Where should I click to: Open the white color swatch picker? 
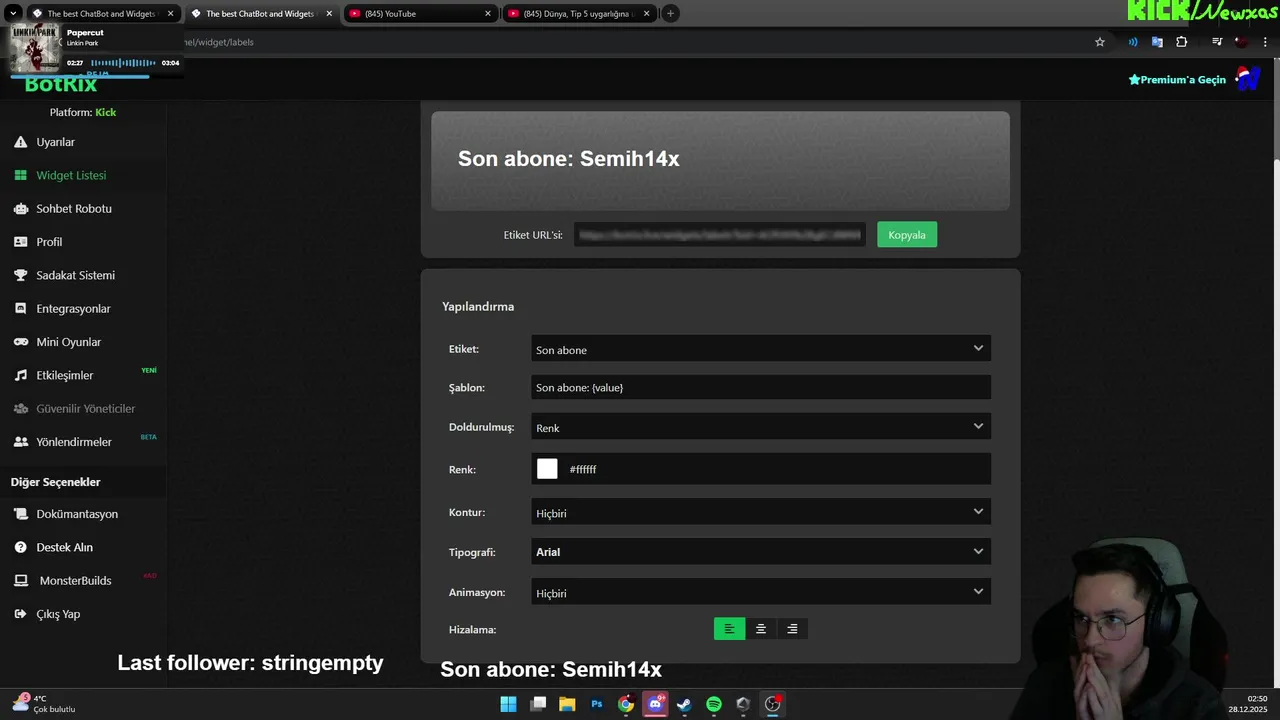tap(547, 469)
